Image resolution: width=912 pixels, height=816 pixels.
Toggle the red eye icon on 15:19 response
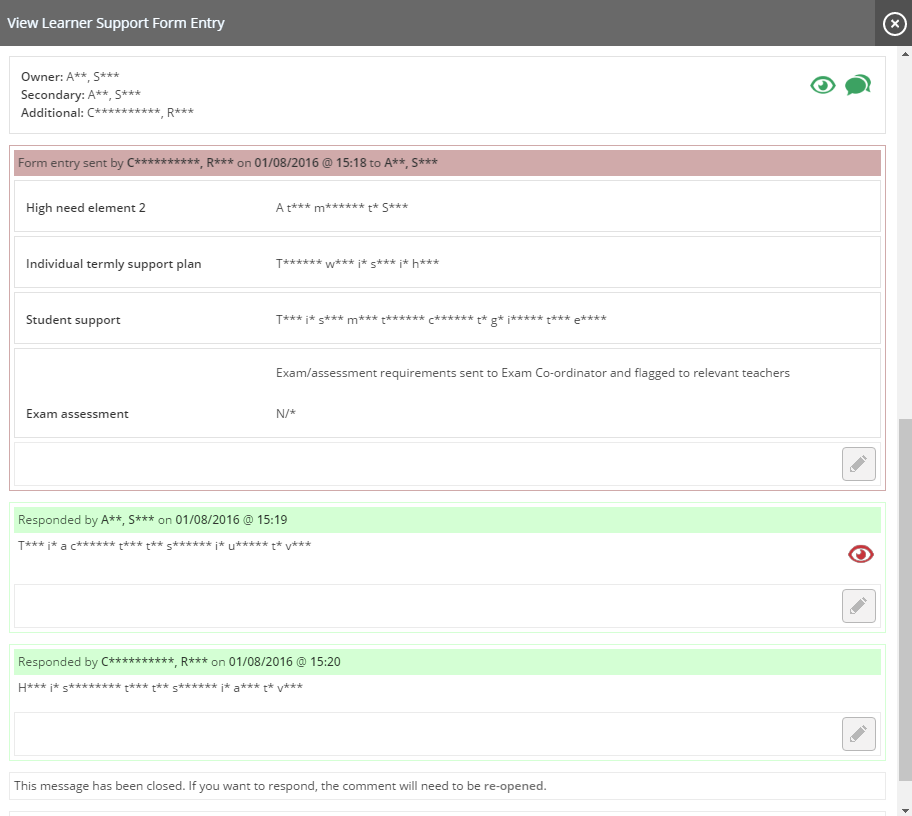[860, 554]
